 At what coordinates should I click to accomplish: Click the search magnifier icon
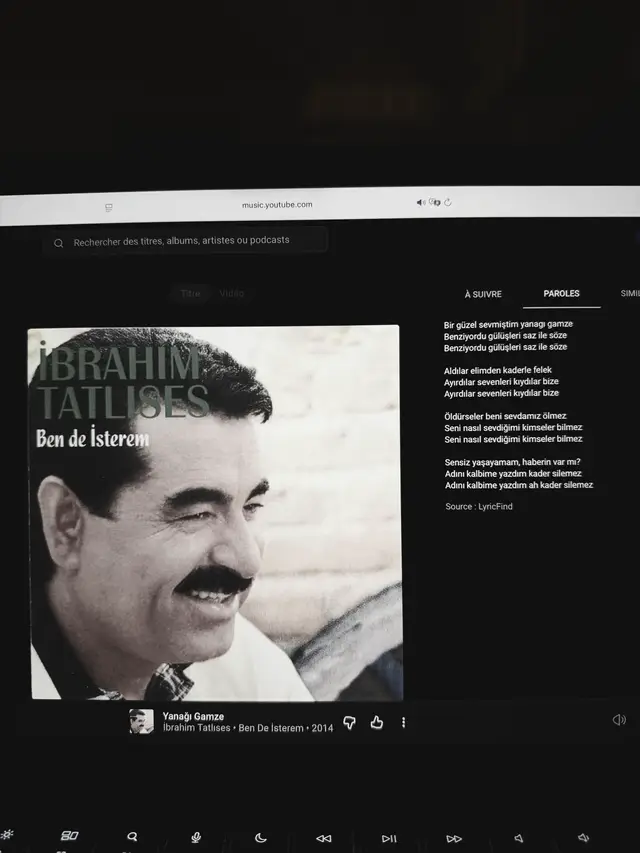click(x=58, y=243)
